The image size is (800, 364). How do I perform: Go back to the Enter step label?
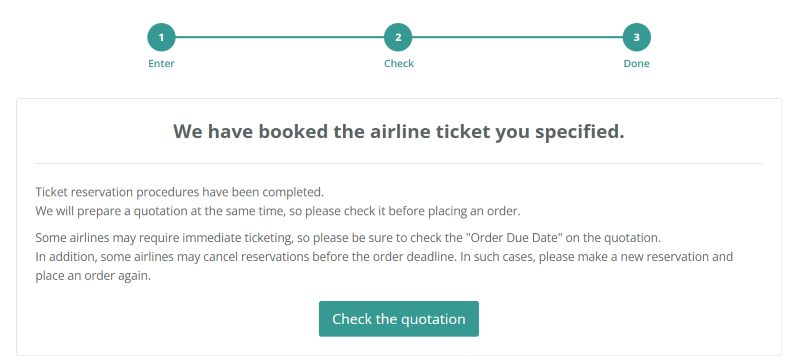click(x=161, y=64)
